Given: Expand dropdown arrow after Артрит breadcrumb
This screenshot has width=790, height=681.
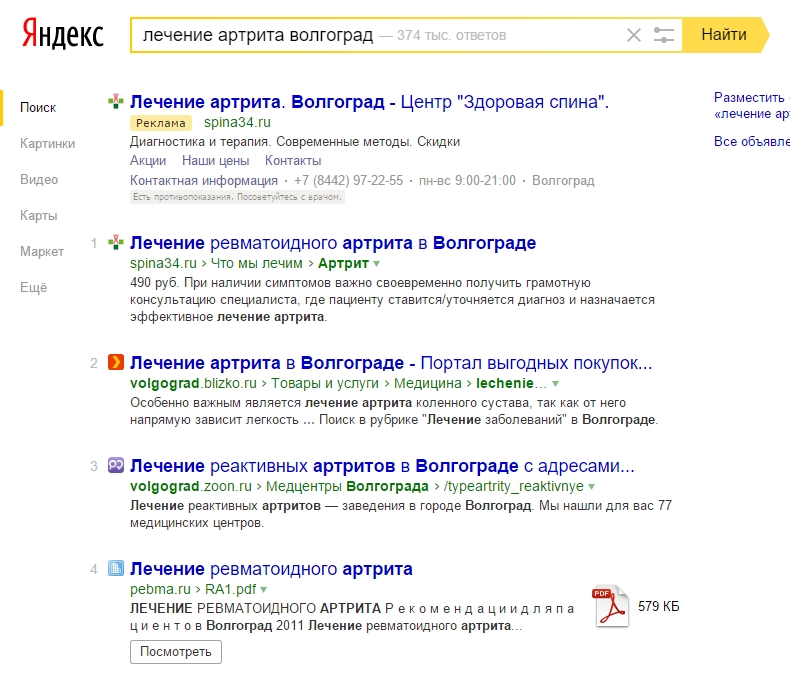Looking at the screenshot, I should coord(376,264).
